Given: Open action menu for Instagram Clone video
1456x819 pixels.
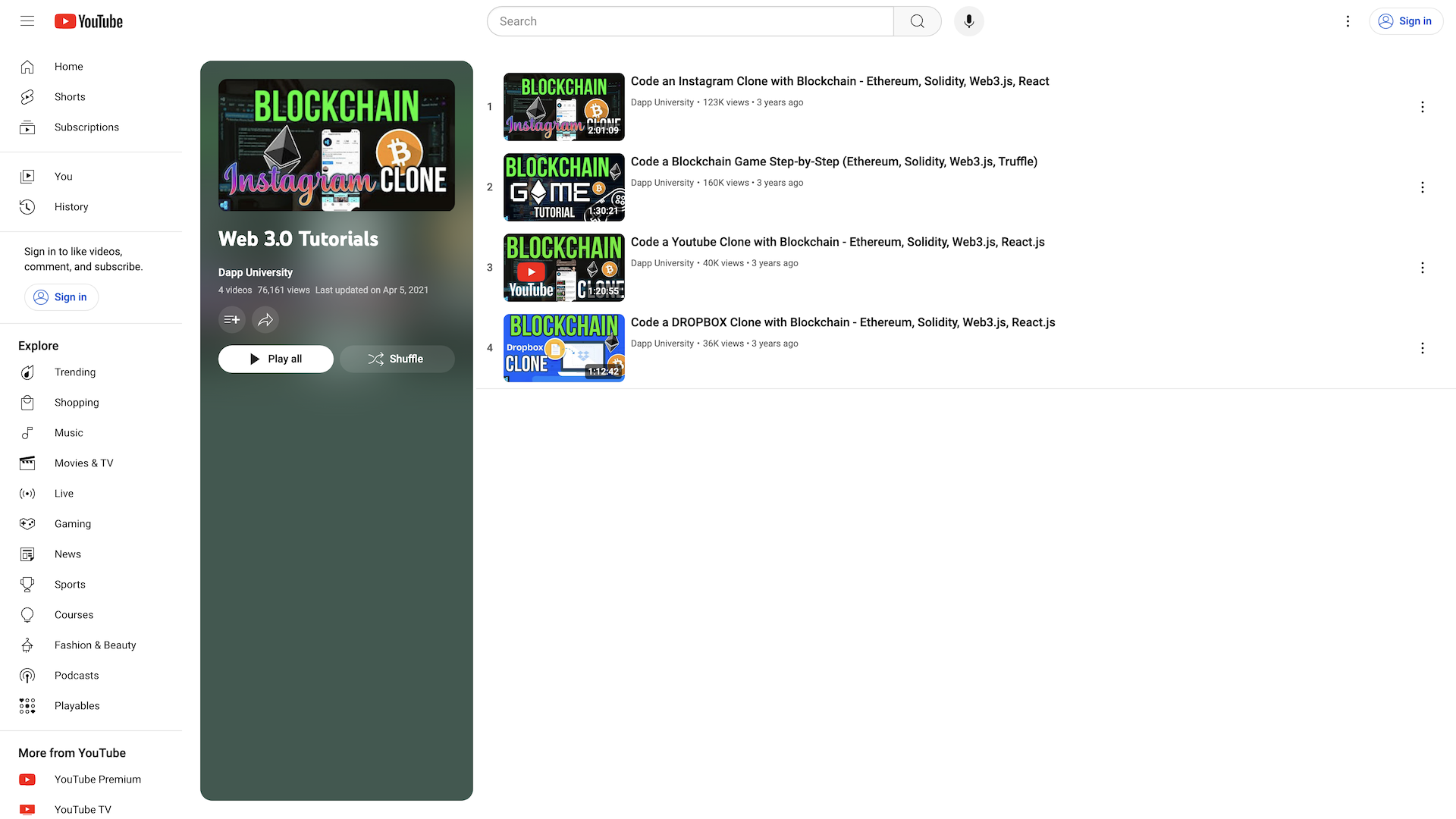Looking at the screenshot, I should click(1423, 107).
